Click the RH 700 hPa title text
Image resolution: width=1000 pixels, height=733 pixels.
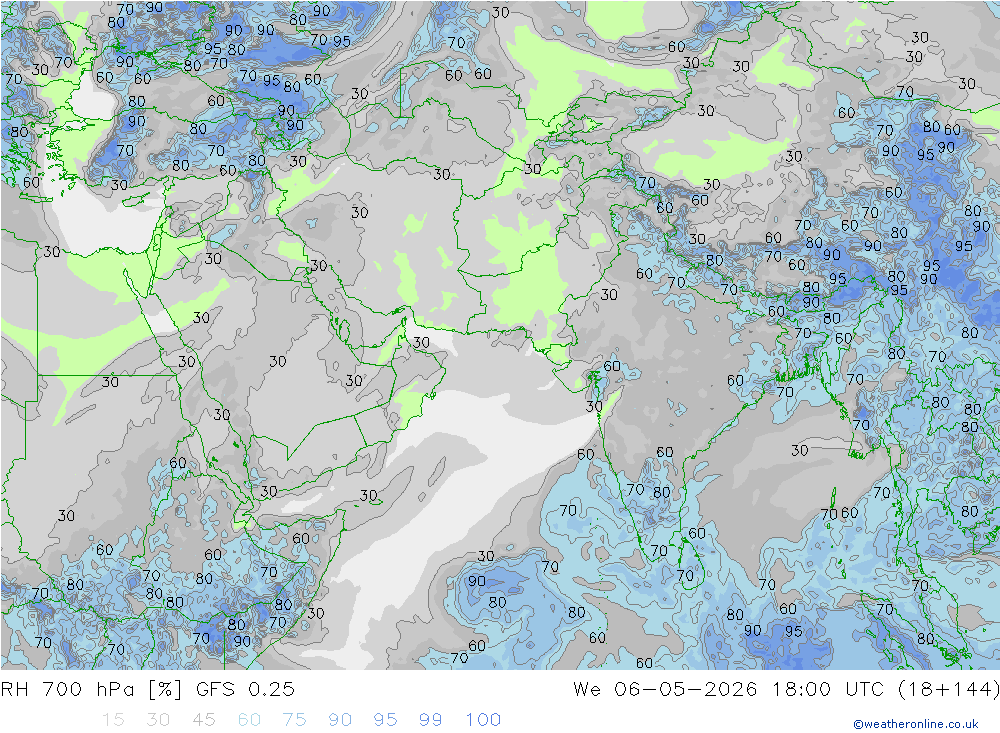68,689
